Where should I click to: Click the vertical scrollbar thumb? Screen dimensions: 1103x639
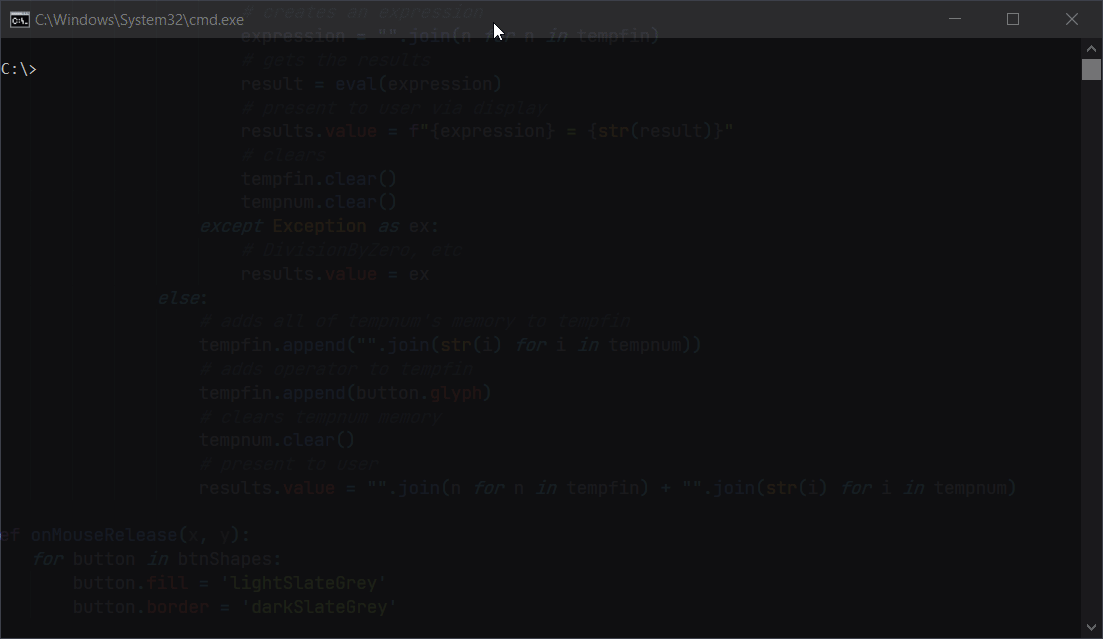point(1091,70)
